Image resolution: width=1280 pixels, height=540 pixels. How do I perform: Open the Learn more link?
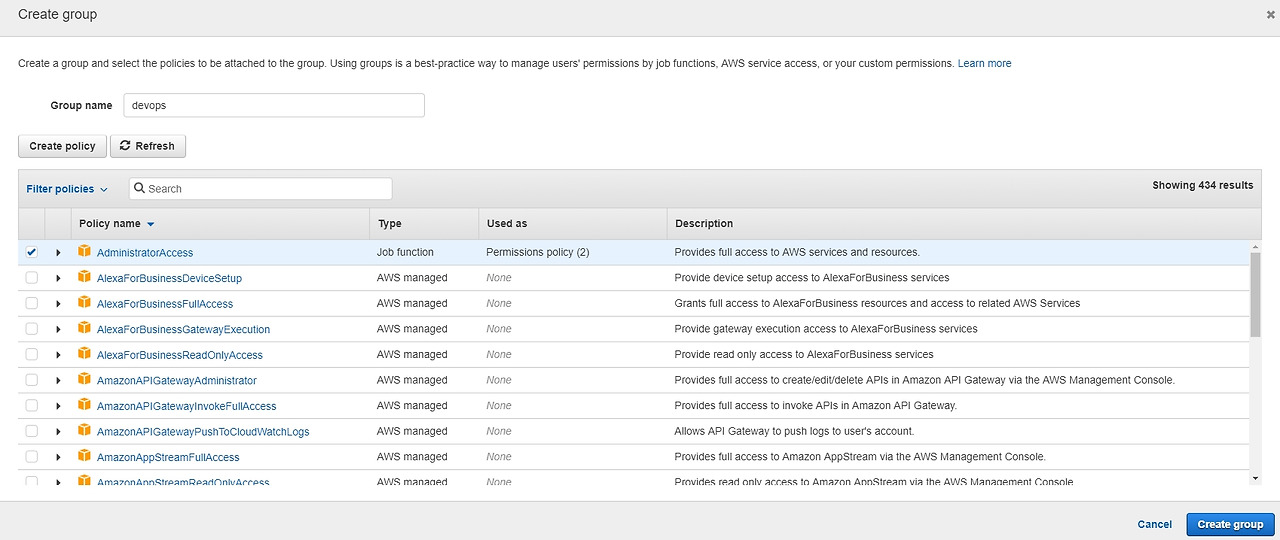point(984,63)
